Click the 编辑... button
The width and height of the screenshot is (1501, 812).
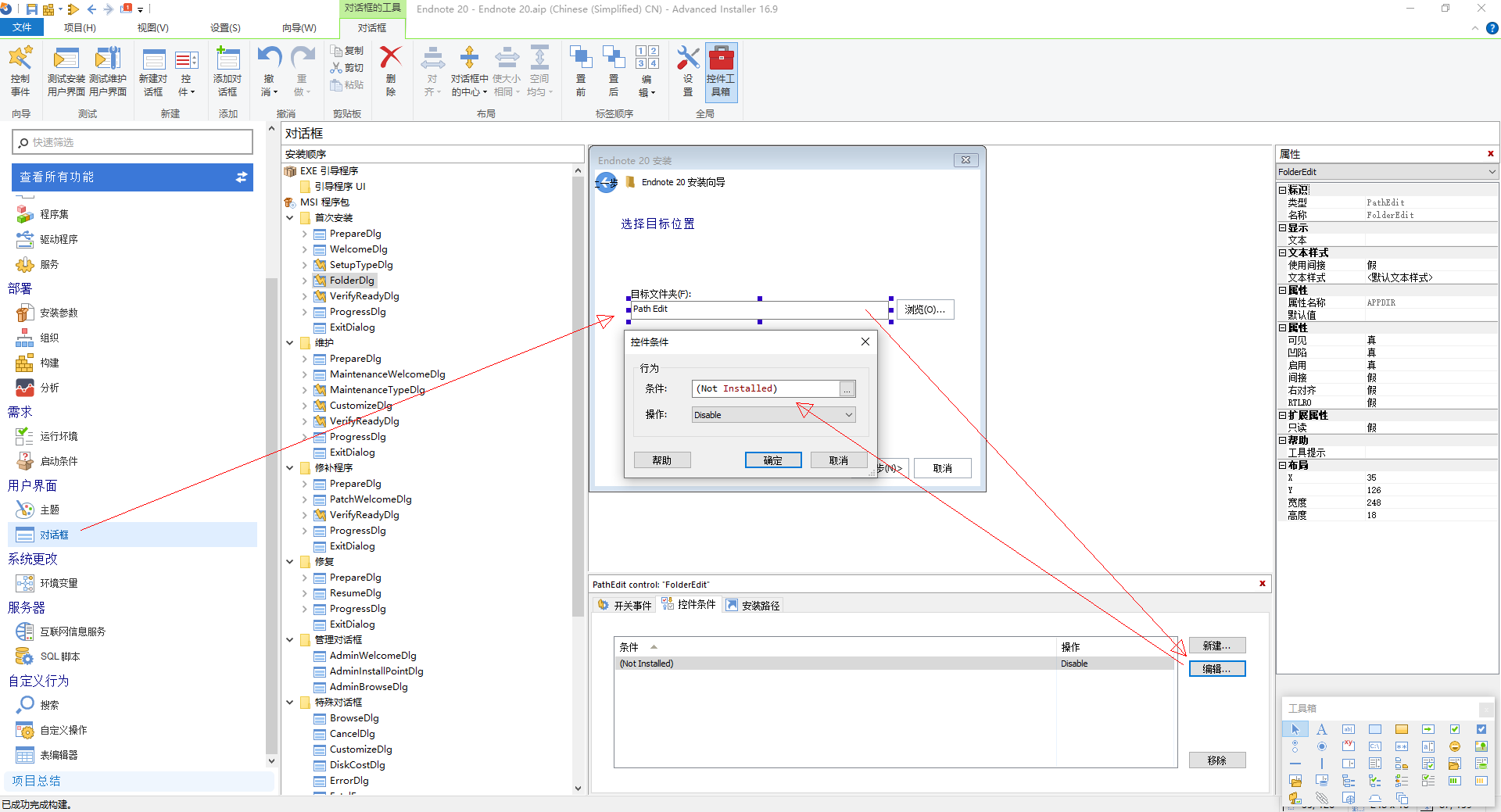tap(1217, 669)
